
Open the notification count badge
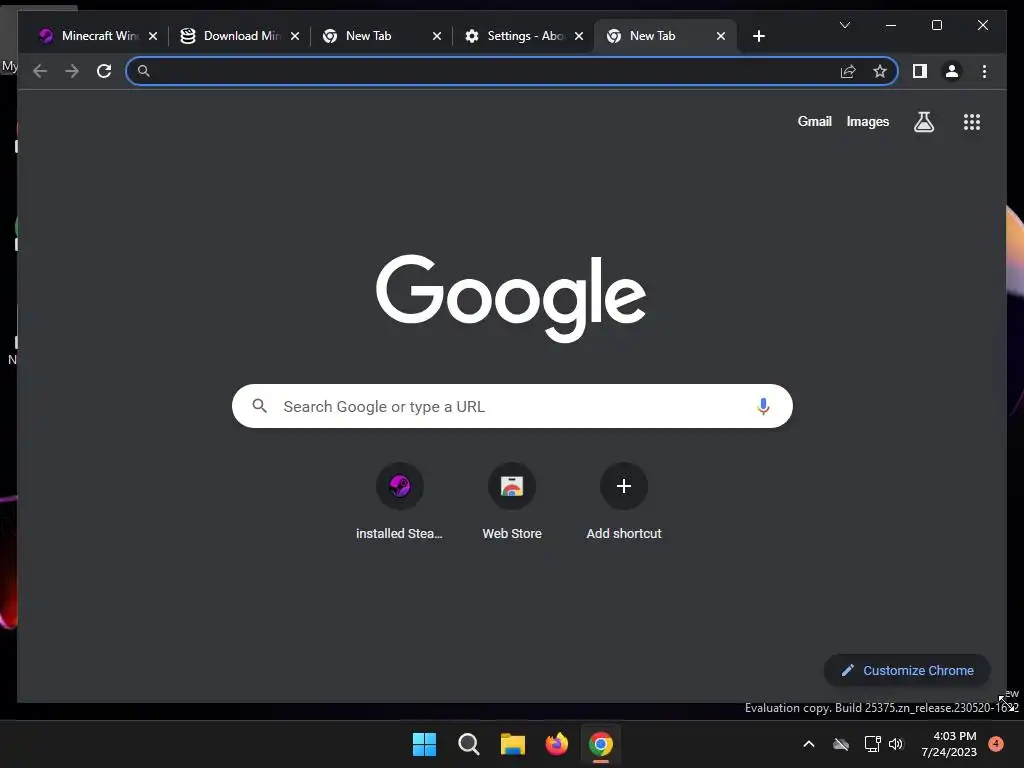pos(996,743)
